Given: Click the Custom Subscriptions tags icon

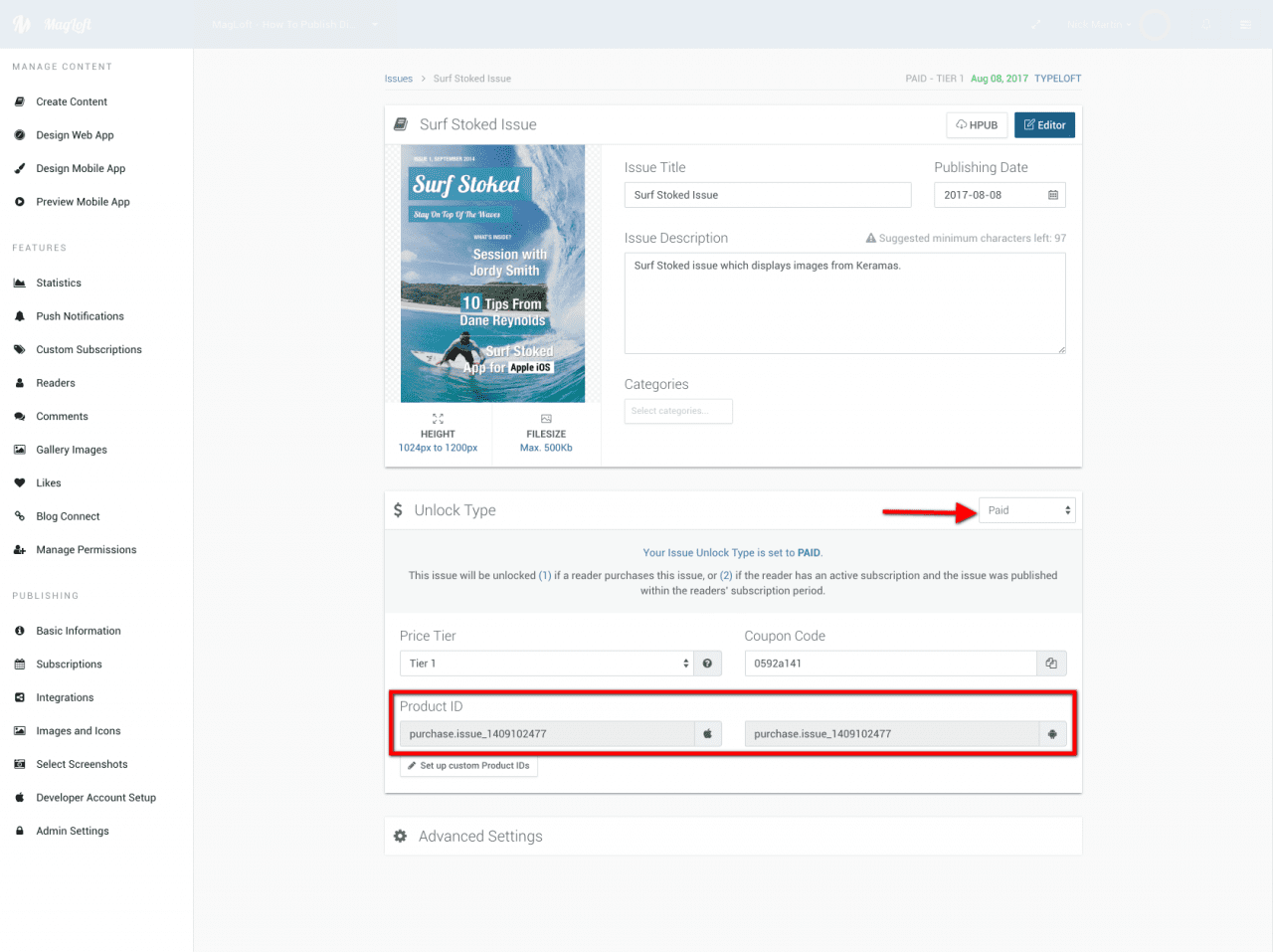Looking at the screenshot, I should pos(20,350).
